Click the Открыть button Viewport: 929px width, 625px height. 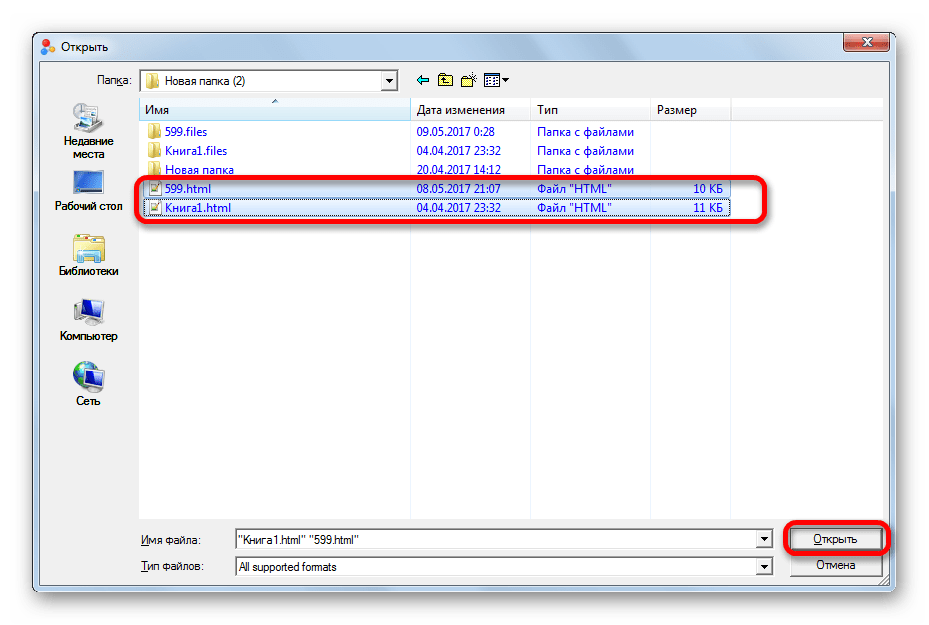tap(835, 539)
